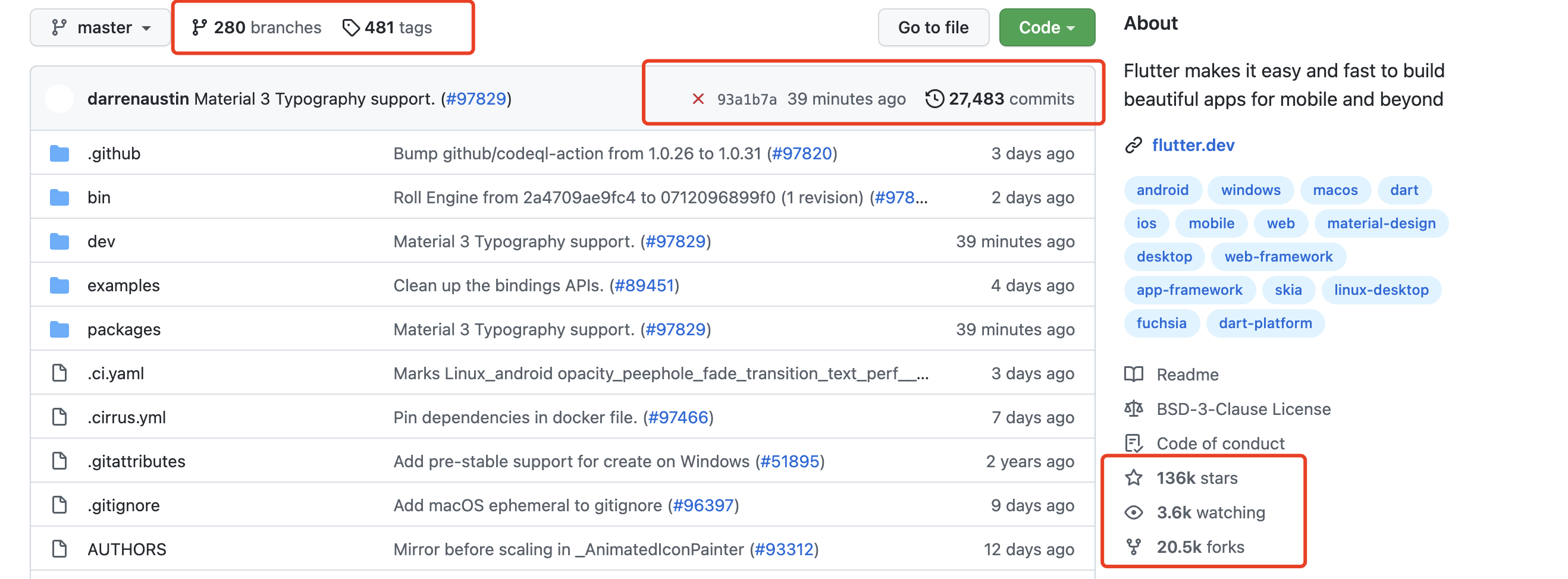Click the folder icon for dev
The width and height of the screenshot is (1568, 579).
(x=59, y=241)
